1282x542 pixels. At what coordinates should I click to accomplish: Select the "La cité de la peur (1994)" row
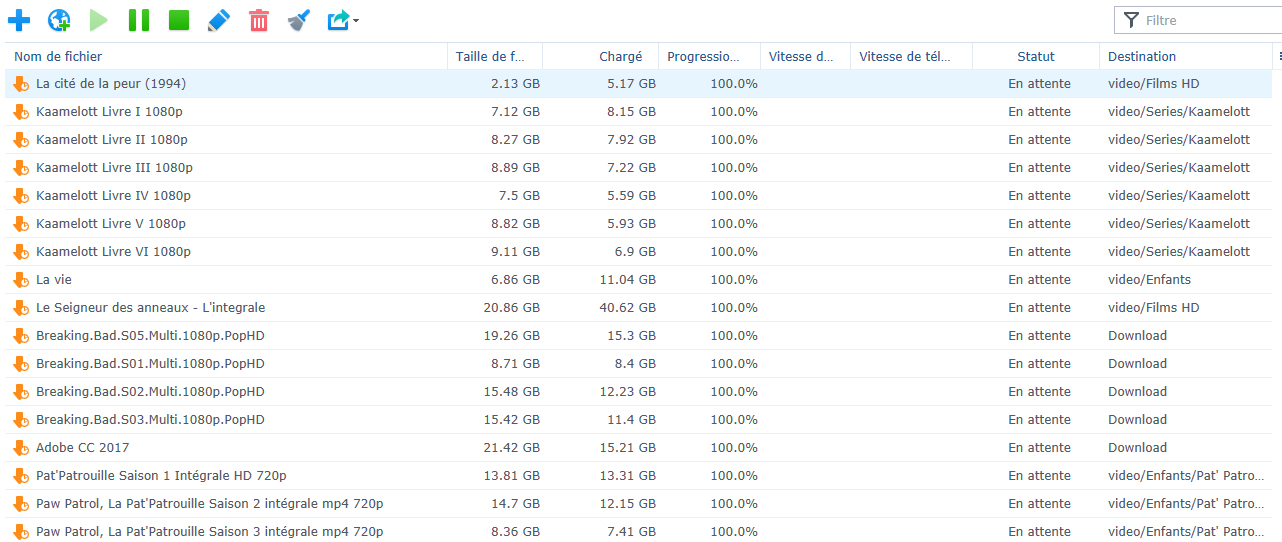(x=110, y=84)
